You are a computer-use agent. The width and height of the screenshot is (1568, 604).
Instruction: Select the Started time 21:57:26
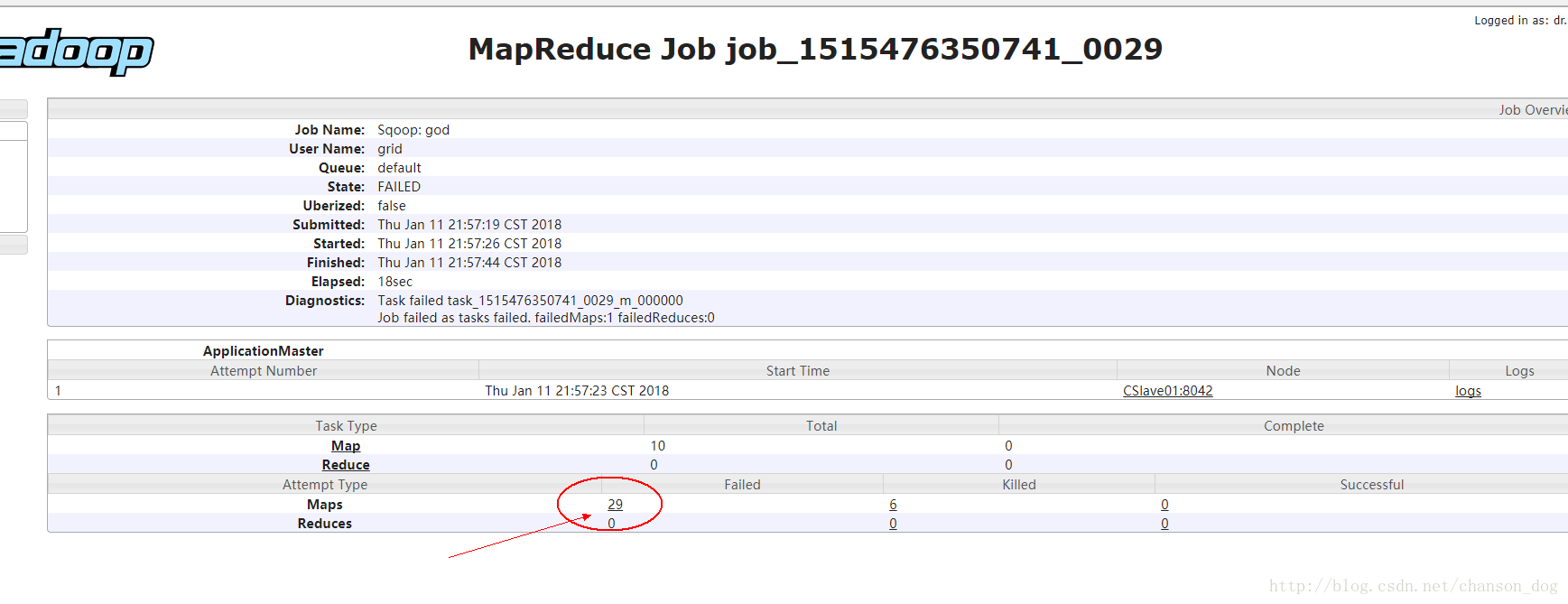(x=469, y=244)
